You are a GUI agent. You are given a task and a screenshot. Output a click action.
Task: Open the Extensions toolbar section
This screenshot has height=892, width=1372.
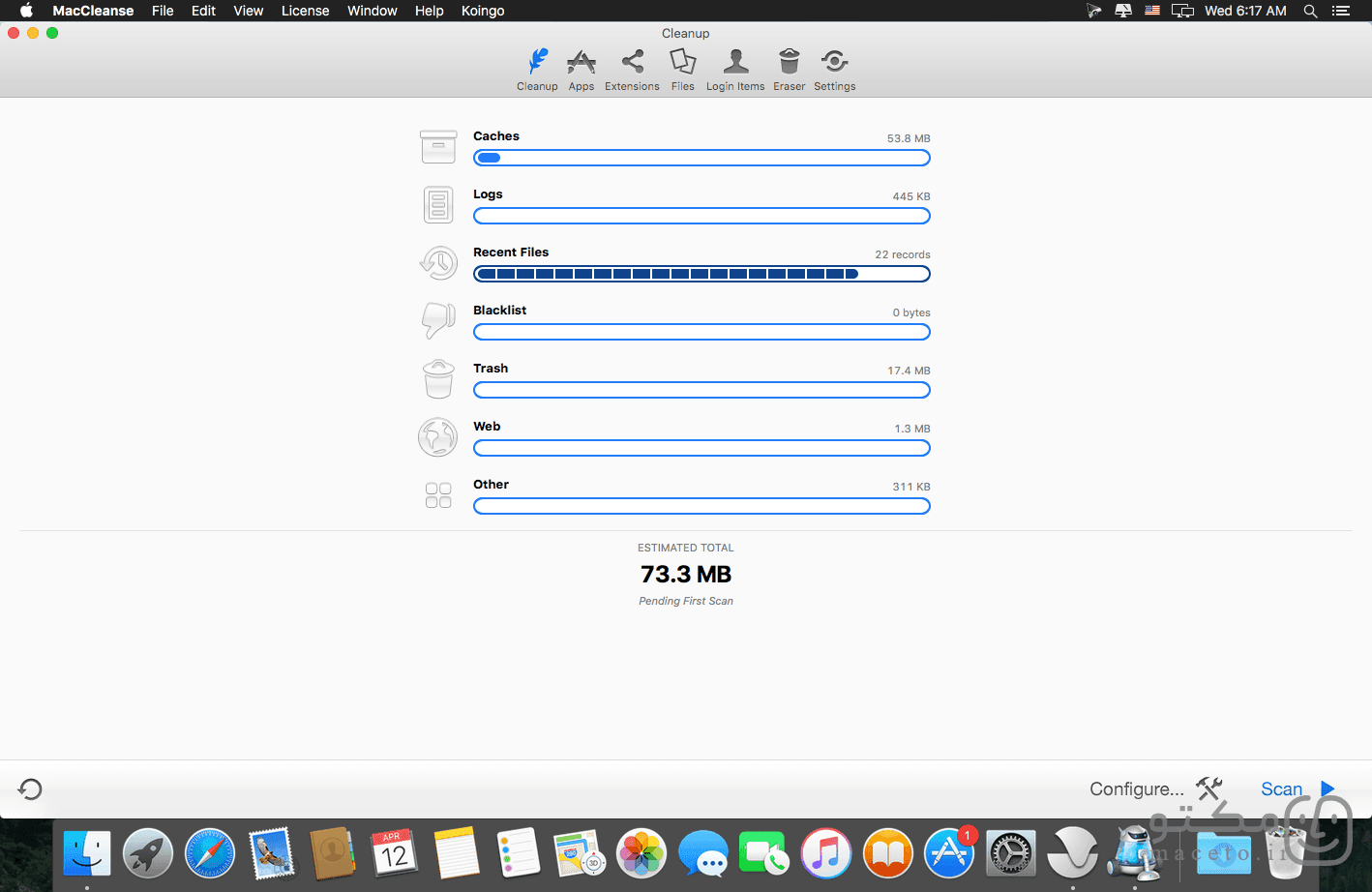coord(632,70)
